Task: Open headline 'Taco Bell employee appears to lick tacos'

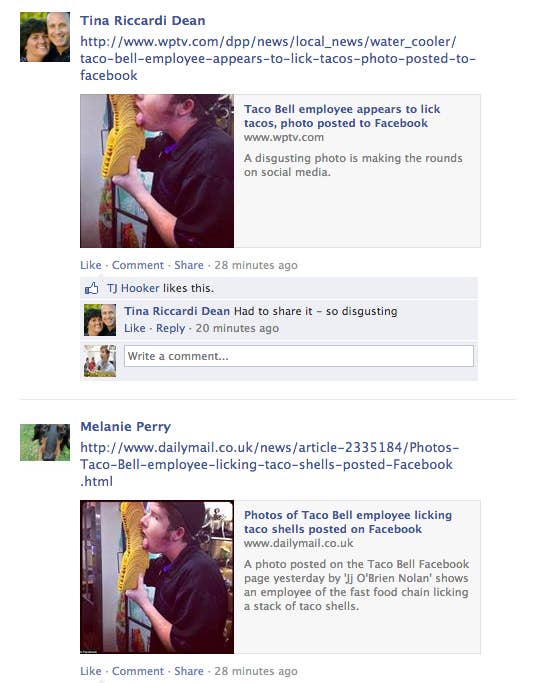Action: click(342, 116)
